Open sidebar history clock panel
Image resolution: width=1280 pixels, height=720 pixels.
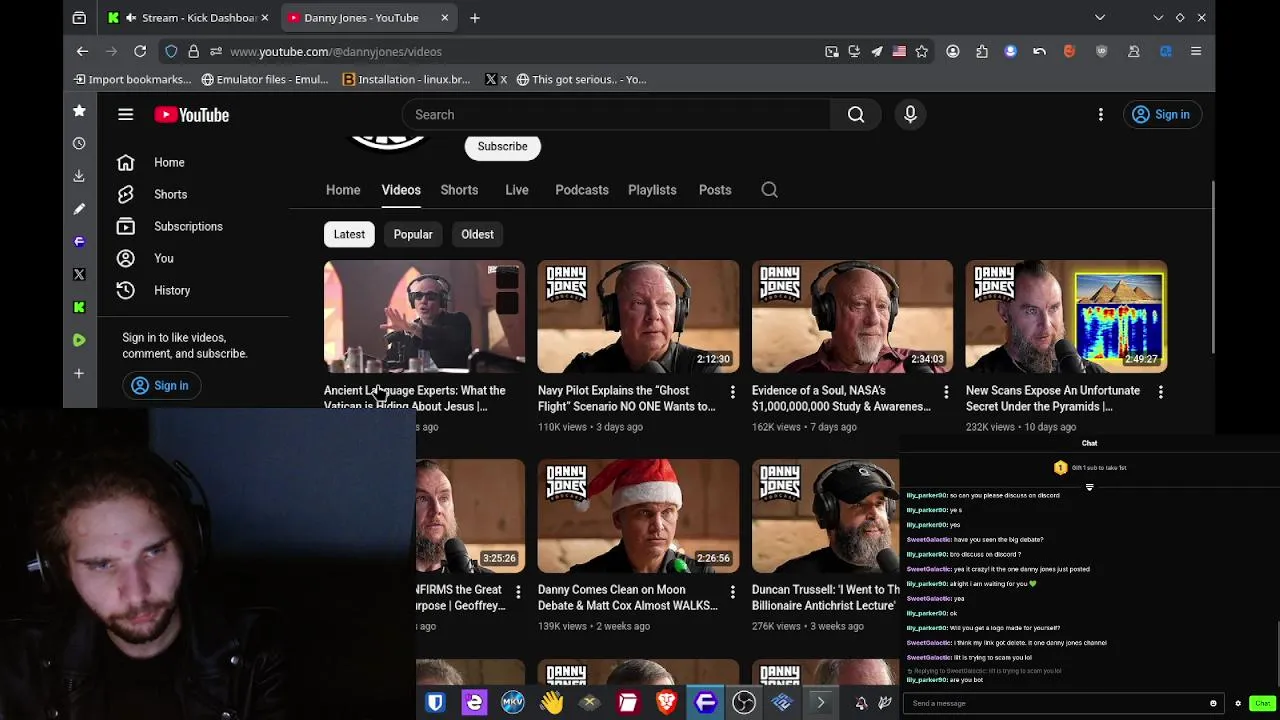(x=79, y=143)
